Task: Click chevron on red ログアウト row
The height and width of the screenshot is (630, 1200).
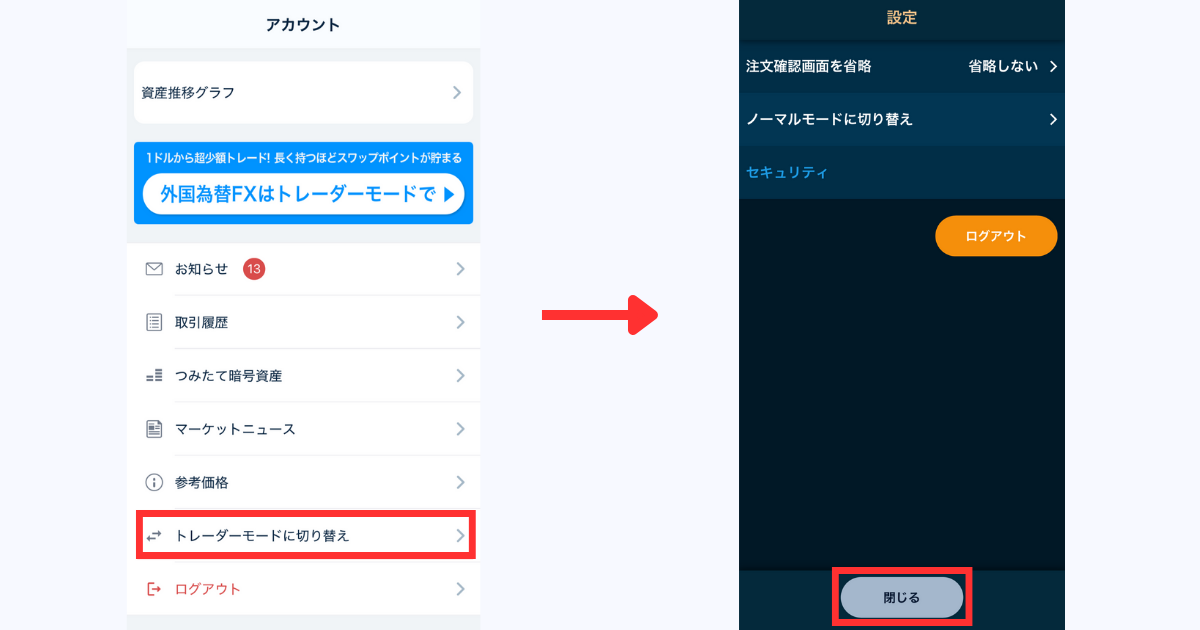Action: (460, 589)
